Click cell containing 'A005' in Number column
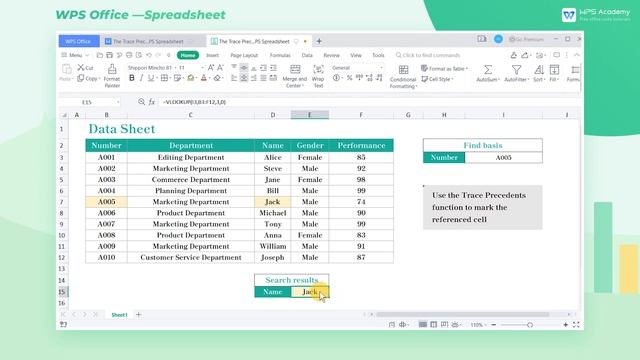Viewport: 640px width, 360px height. pos(107,202)
